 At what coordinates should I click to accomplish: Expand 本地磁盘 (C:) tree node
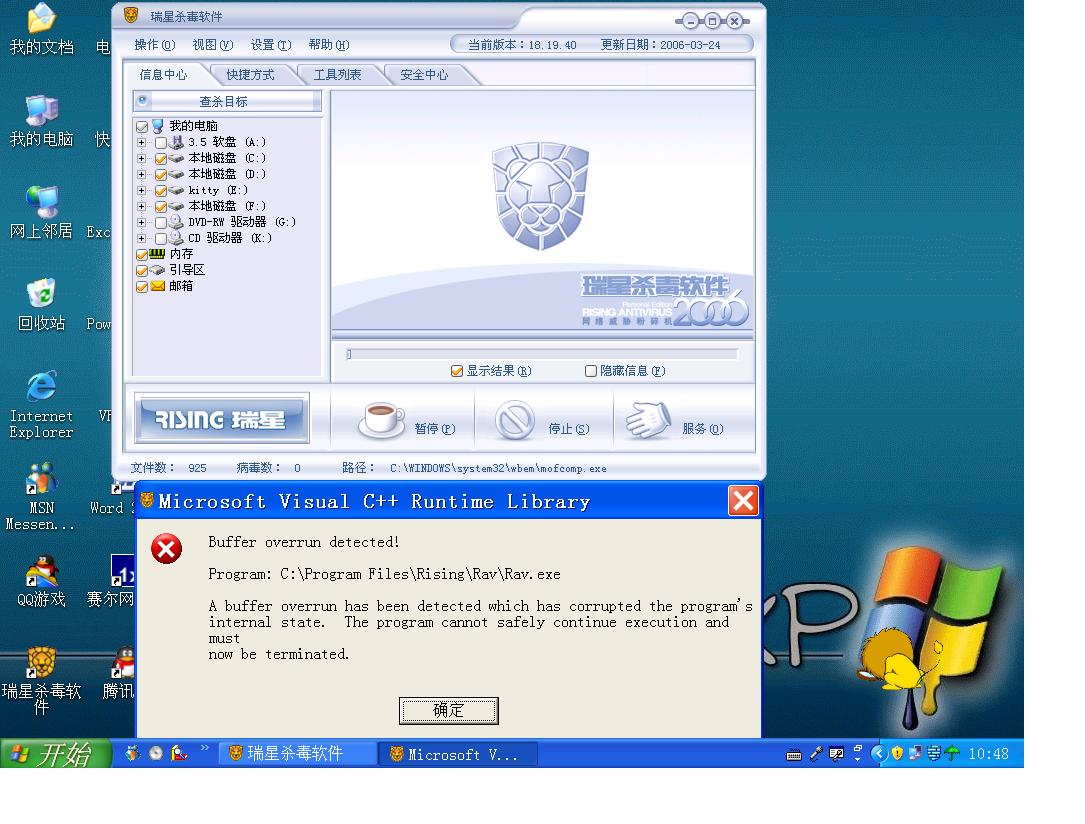[x=141, y=158]
